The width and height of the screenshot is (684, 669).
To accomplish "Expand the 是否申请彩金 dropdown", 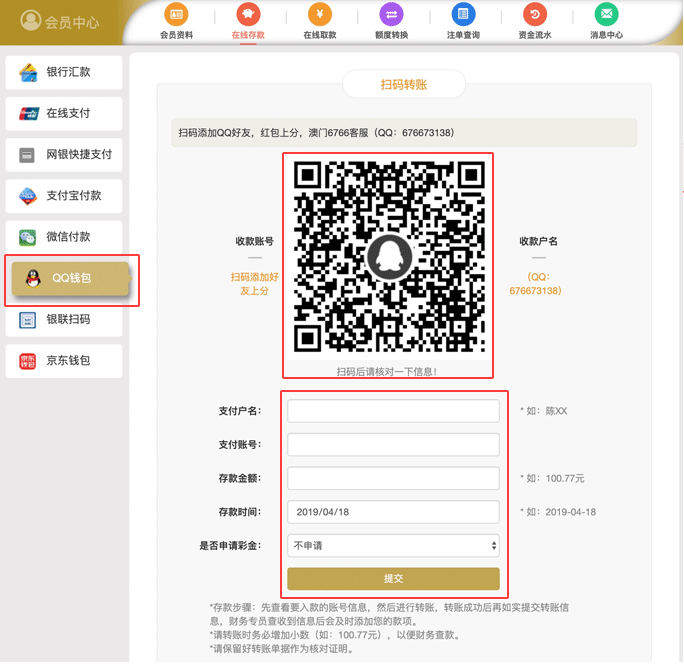I will [392, 546].
